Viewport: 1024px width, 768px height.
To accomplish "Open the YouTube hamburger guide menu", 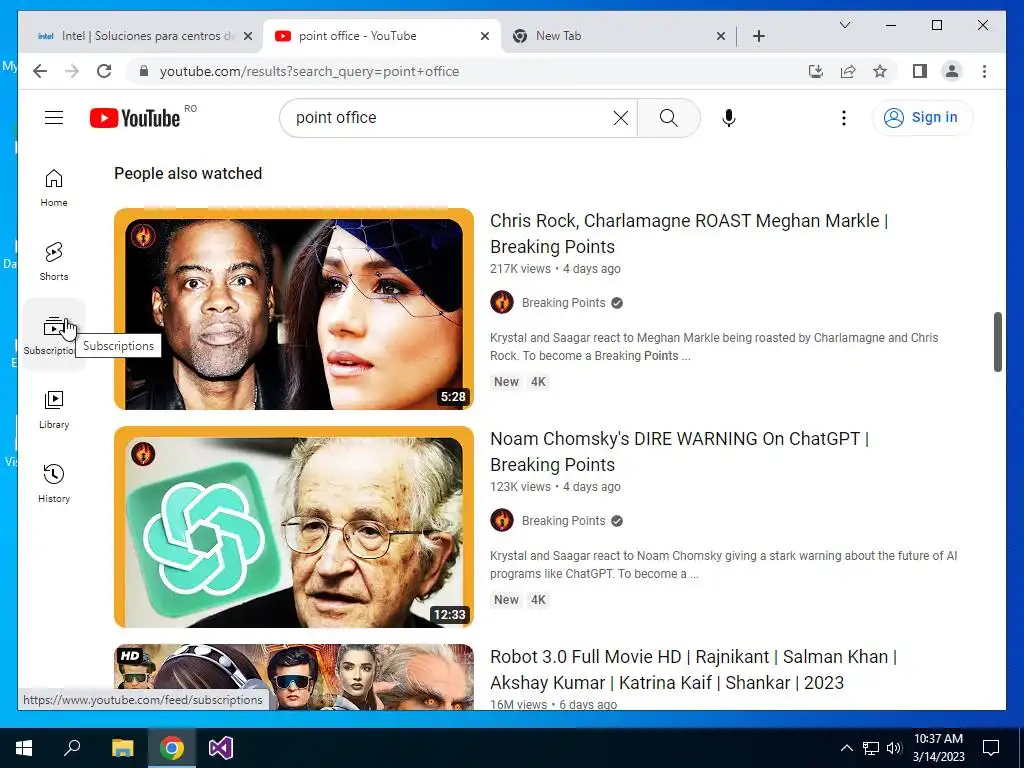I will [54, 118].
